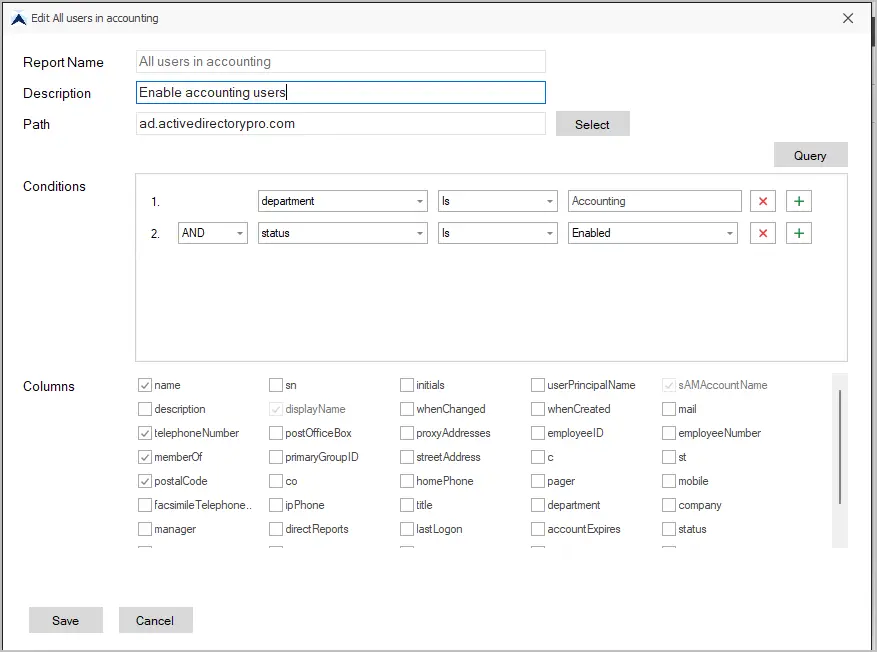Click the Report Name field
Image resolution: width=877 pixels, height=652 pixels.
pos(341,62)
